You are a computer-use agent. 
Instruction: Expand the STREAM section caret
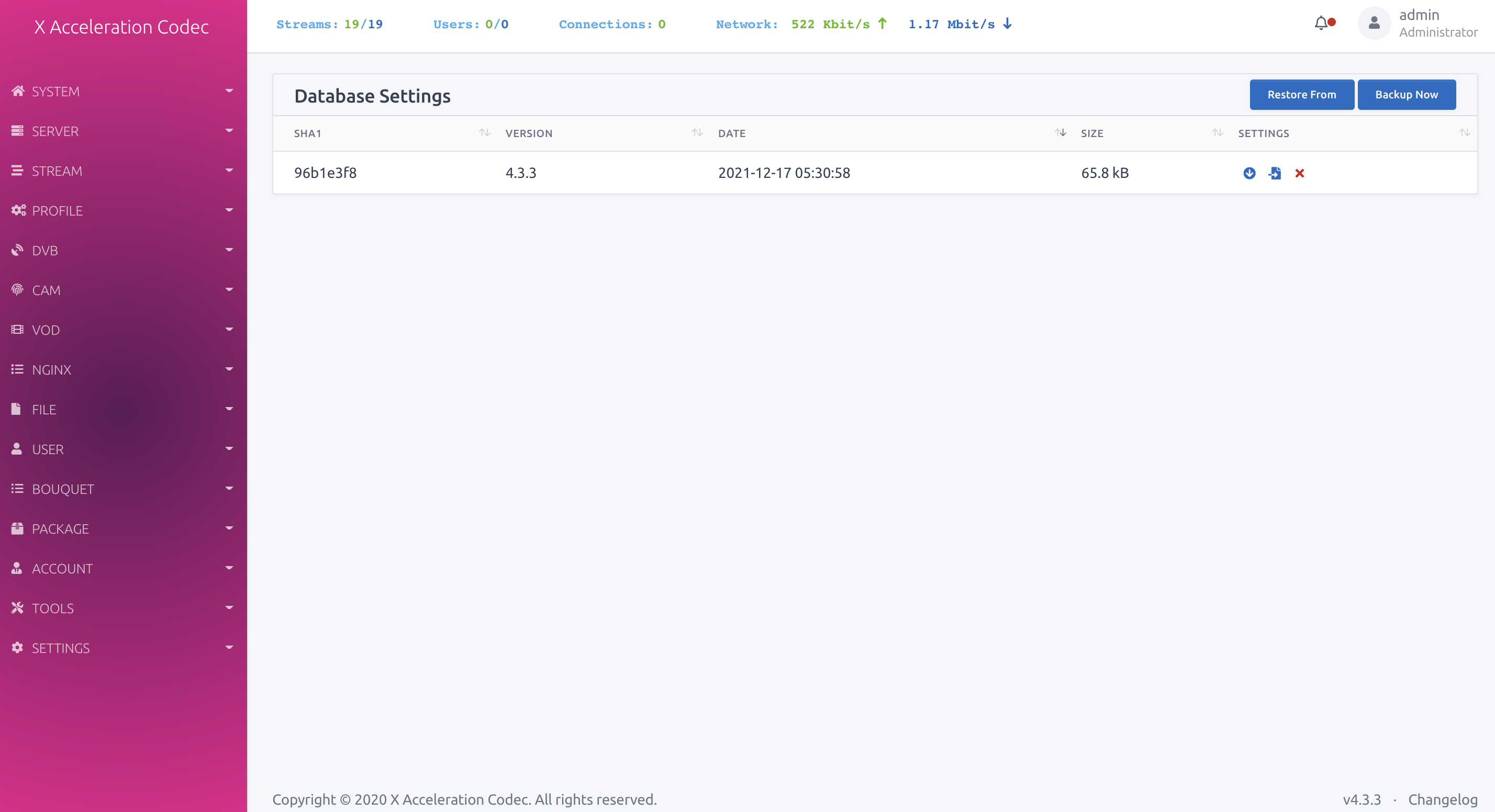(x=229, y=171)
